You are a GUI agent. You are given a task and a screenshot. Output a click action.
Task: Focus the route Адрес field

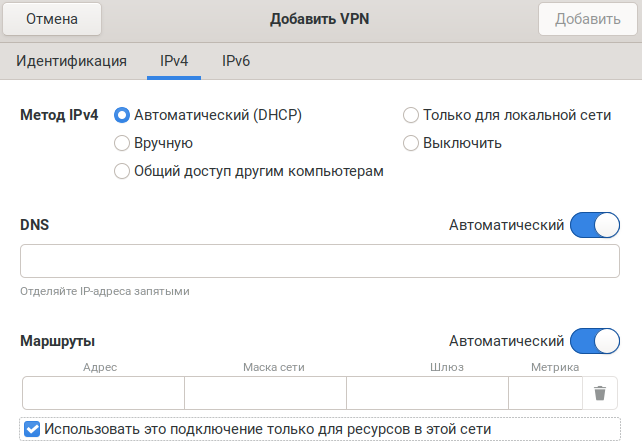click(x=103, y=393)
